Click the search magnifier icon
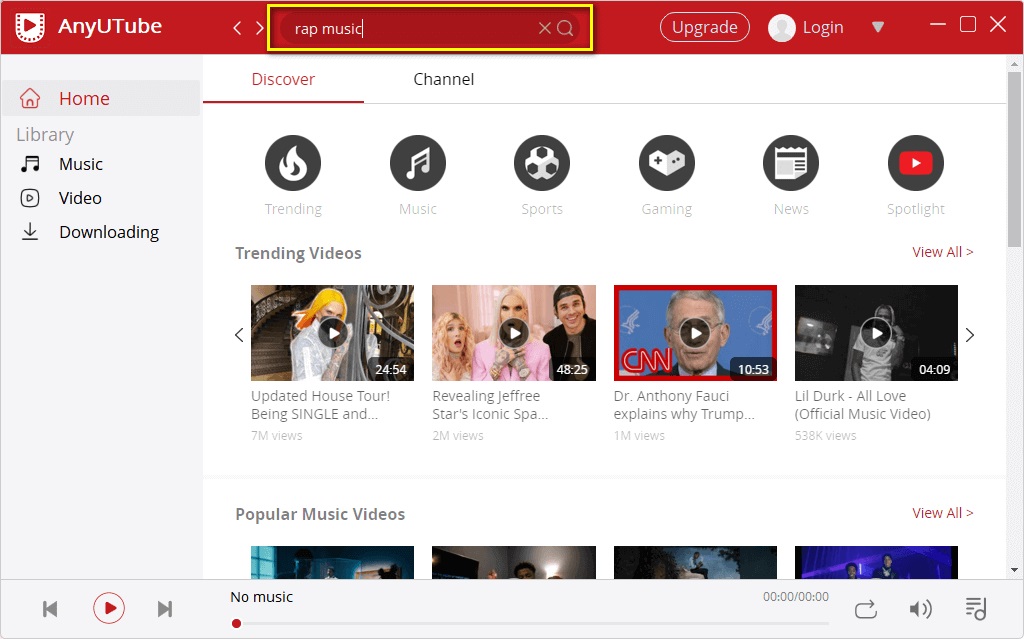 tap(566, 28)
